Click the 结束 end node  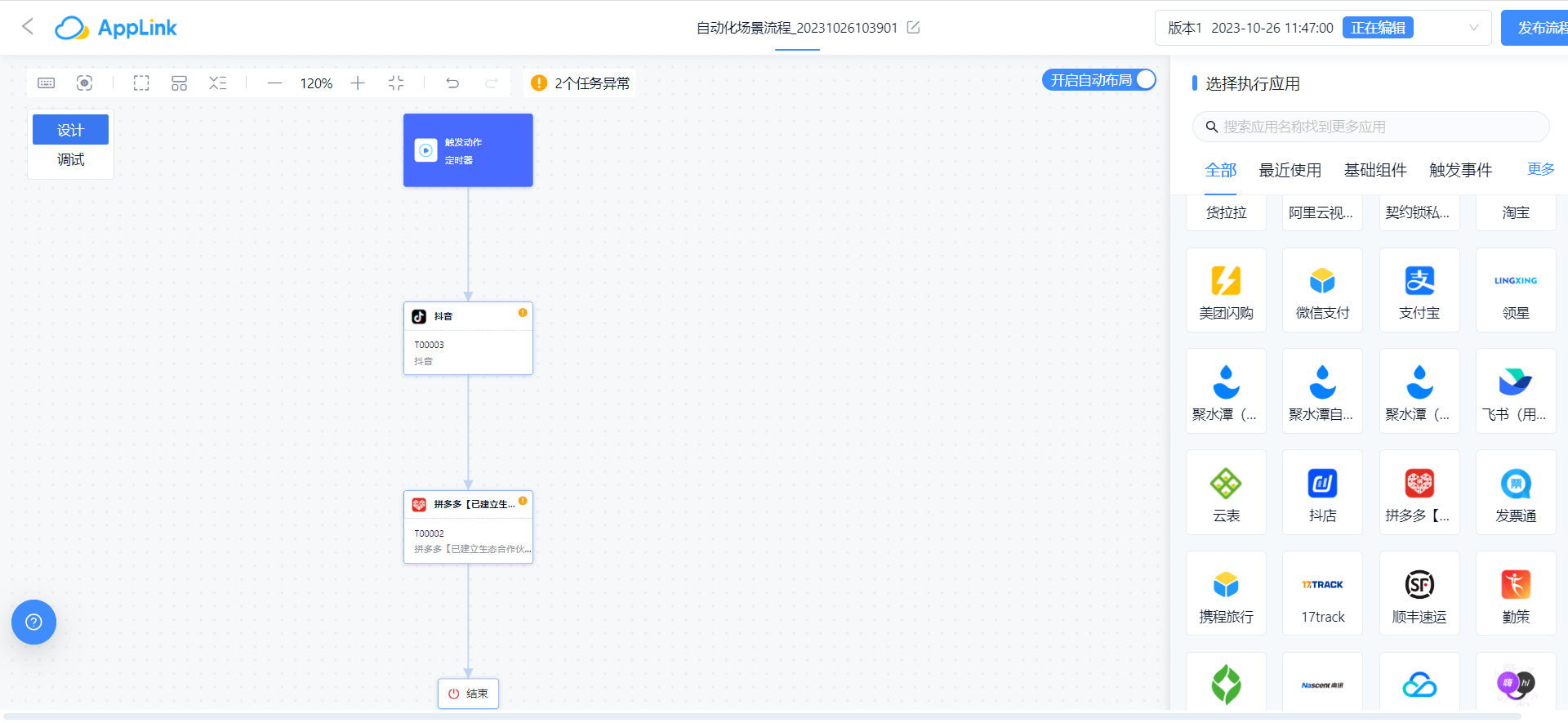[468, 694]
